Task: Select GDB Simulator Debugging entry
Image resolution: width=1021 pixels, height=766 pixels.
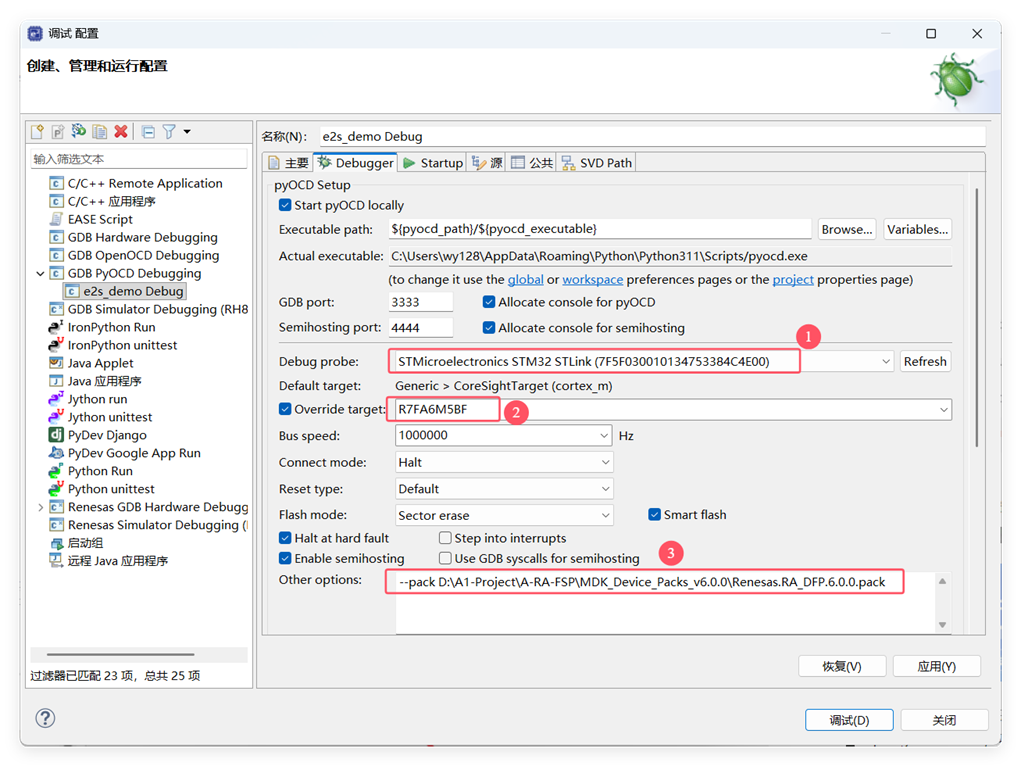Action: pos(158,309)
